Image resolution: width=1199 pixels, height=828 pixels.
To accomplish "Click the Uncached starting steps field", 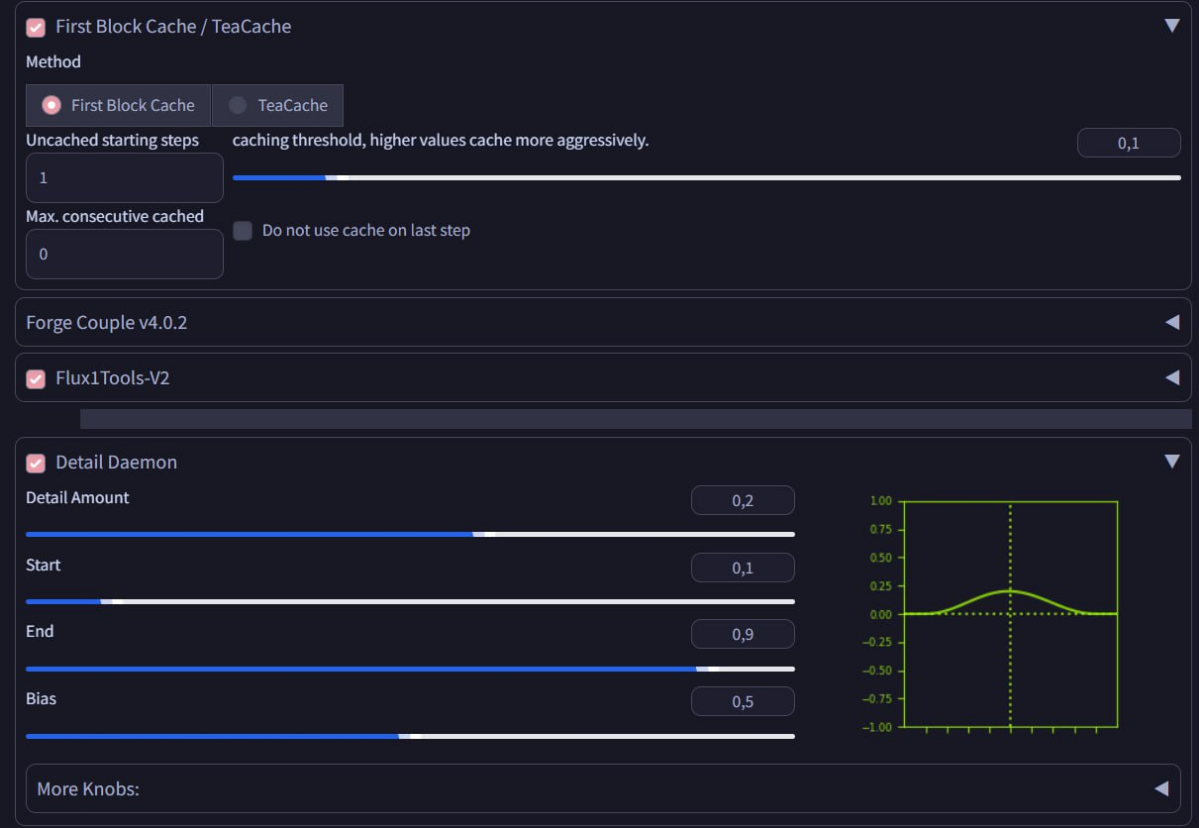I will tap(124, 178).
